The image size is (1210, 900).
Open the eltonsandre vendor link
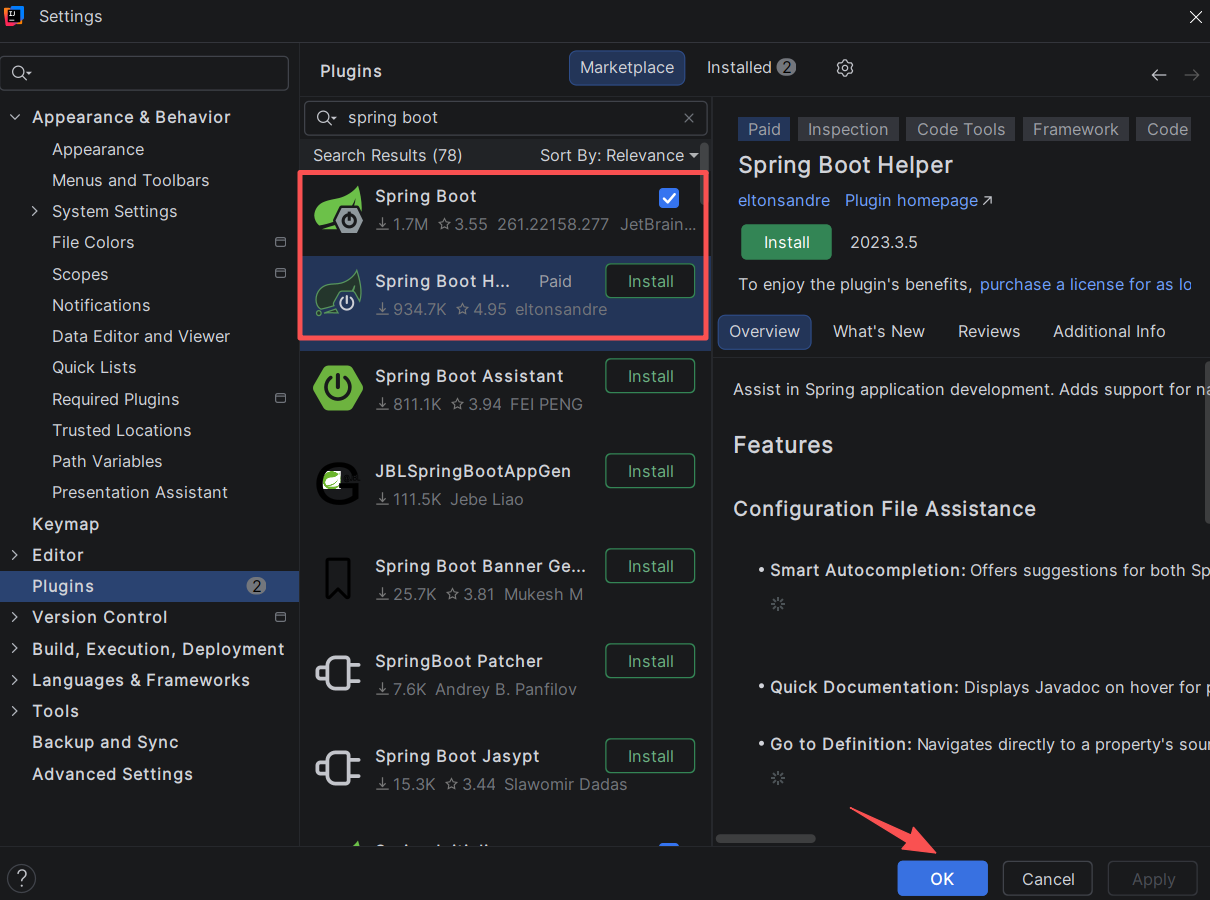coord(784,201)
